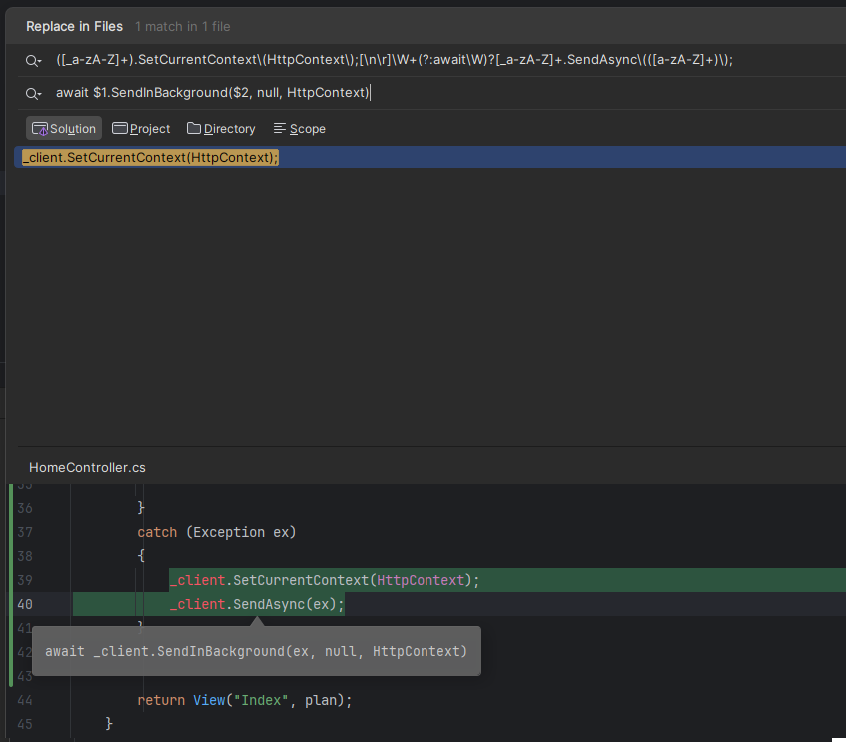The image size is (847, 742).
Task: Select the Directory scope tab
Action: (x=221, y=129)
